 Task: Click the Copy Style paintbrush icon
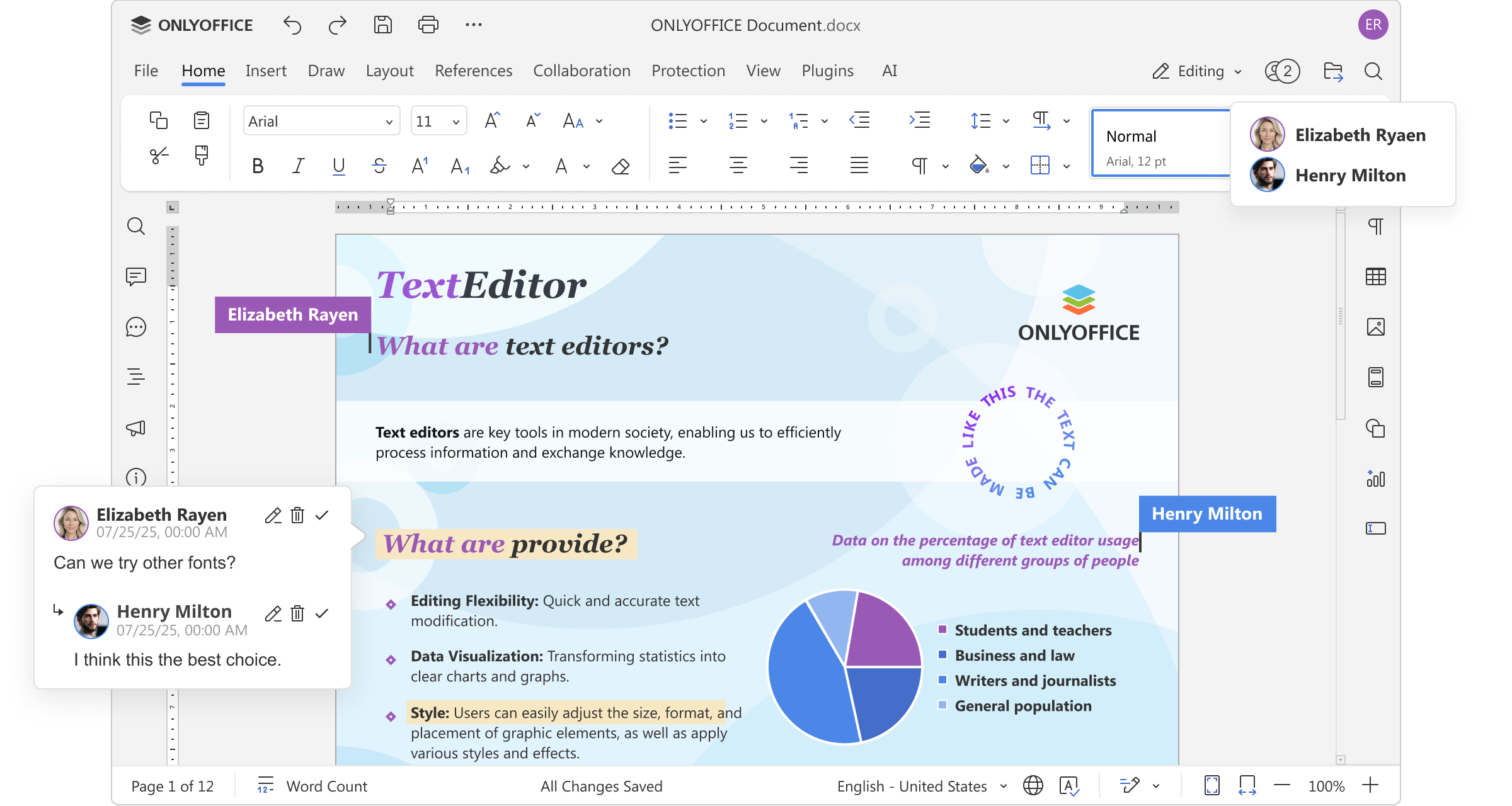coord(202,155)
